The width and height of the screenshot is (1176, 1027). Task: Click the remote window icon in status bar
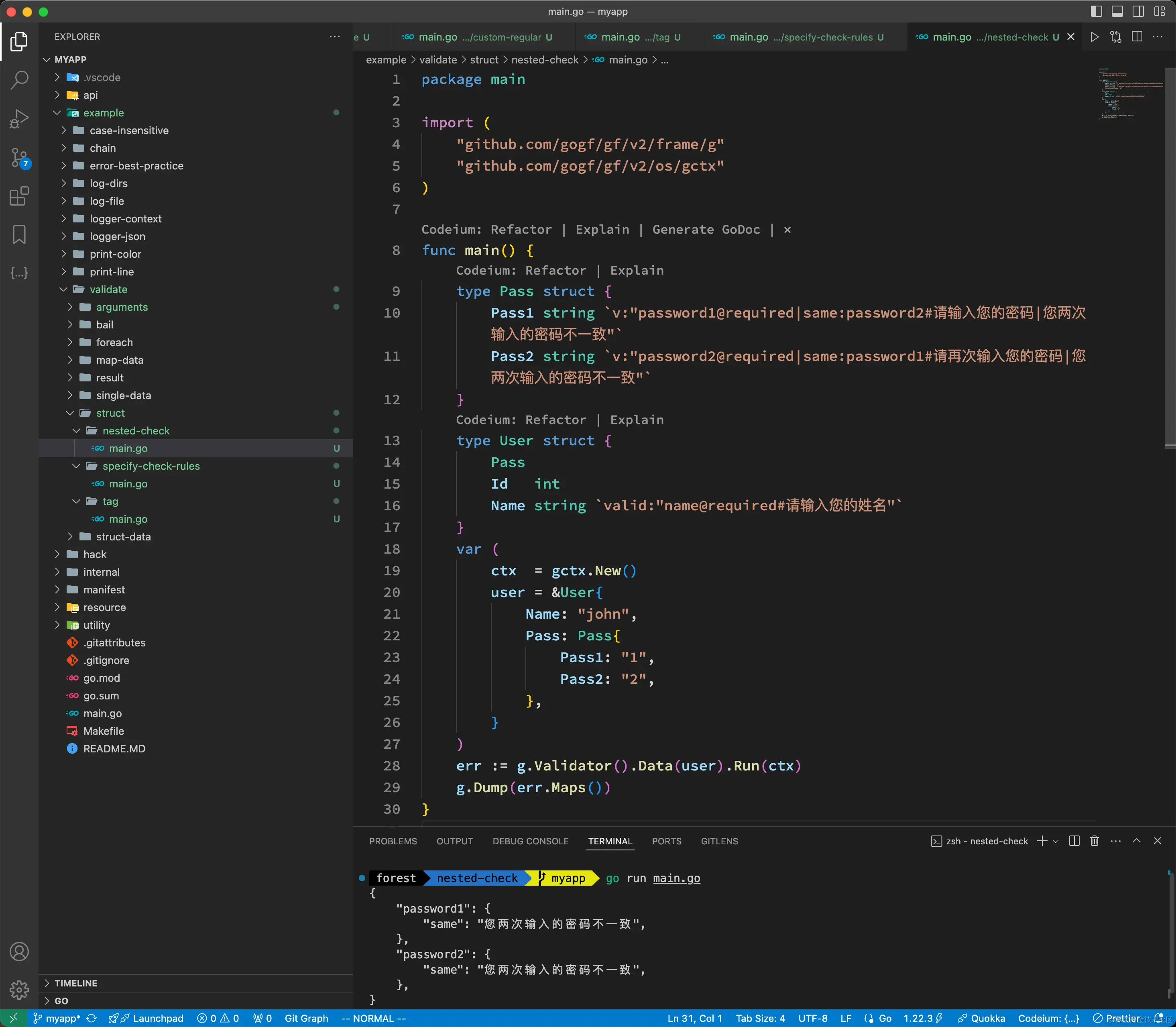pos(13,1018)
